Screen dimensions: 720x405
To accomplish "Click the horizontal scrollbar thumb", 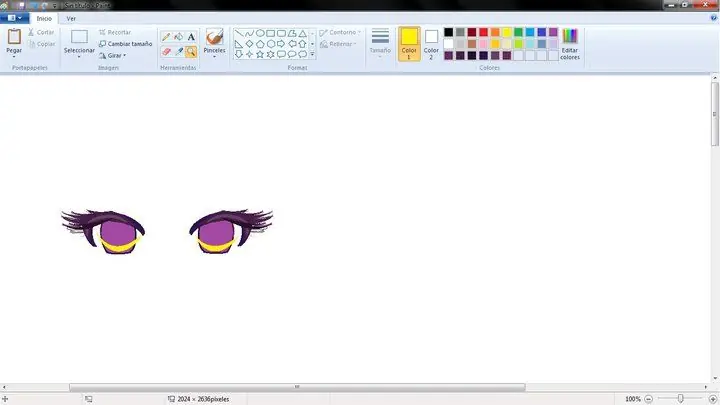I will coord(297,387).
